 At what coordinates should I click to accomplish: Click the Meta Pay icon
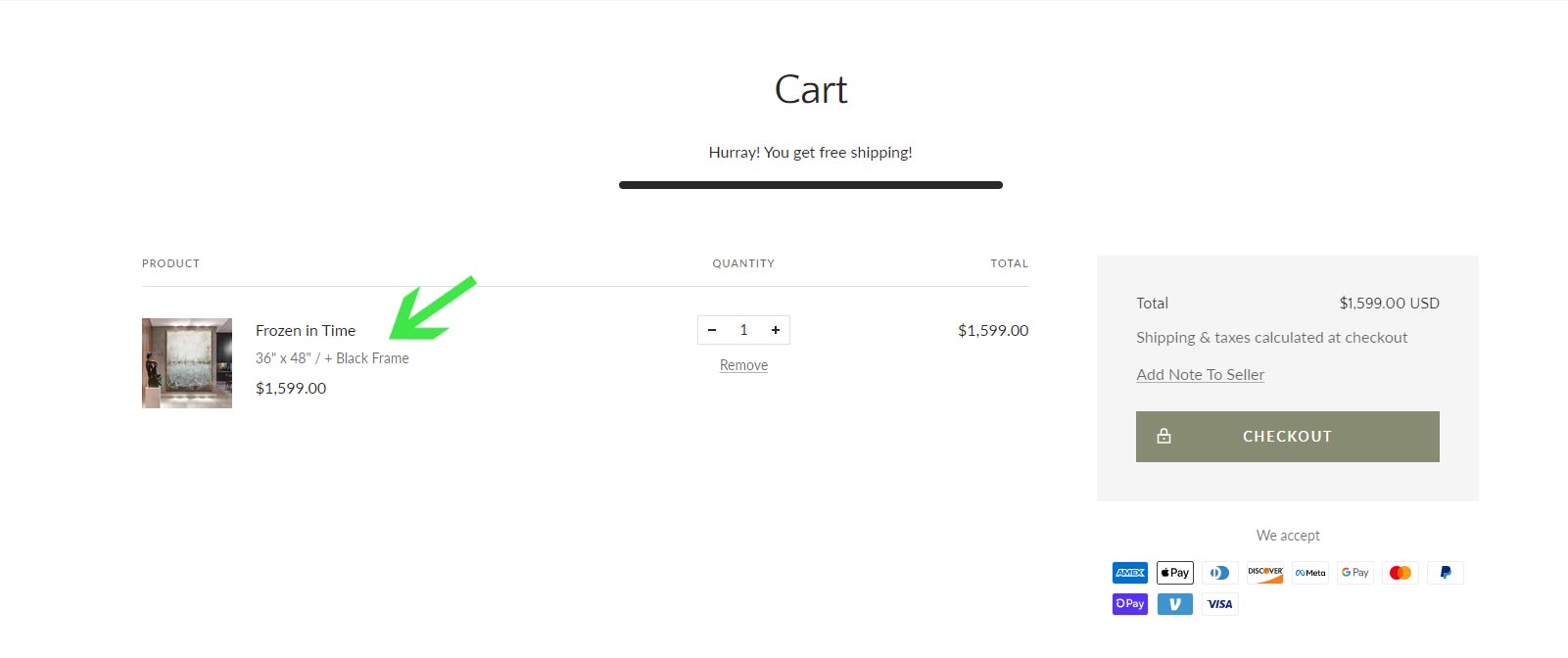[x=1310, y=573]
